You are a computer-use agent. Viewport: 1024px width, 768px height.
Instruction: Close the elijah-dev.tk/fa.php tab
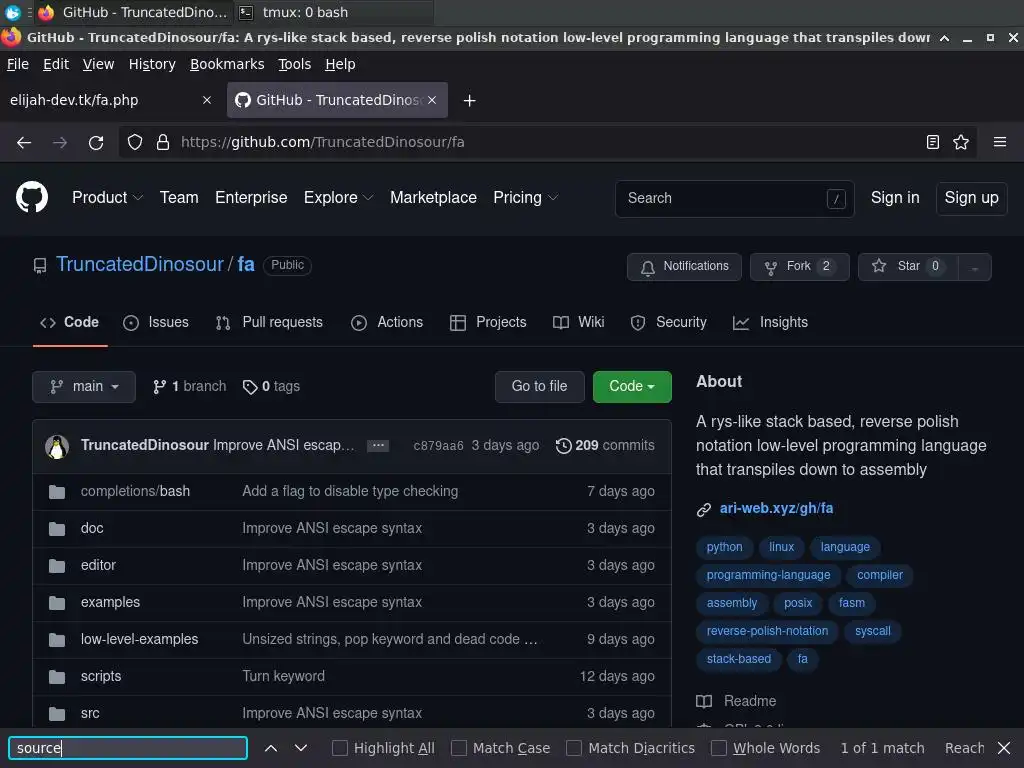point(207,100)
